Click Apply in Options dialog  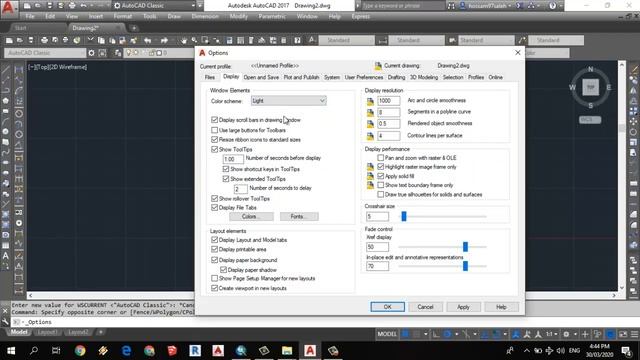[x=463, y=307]
